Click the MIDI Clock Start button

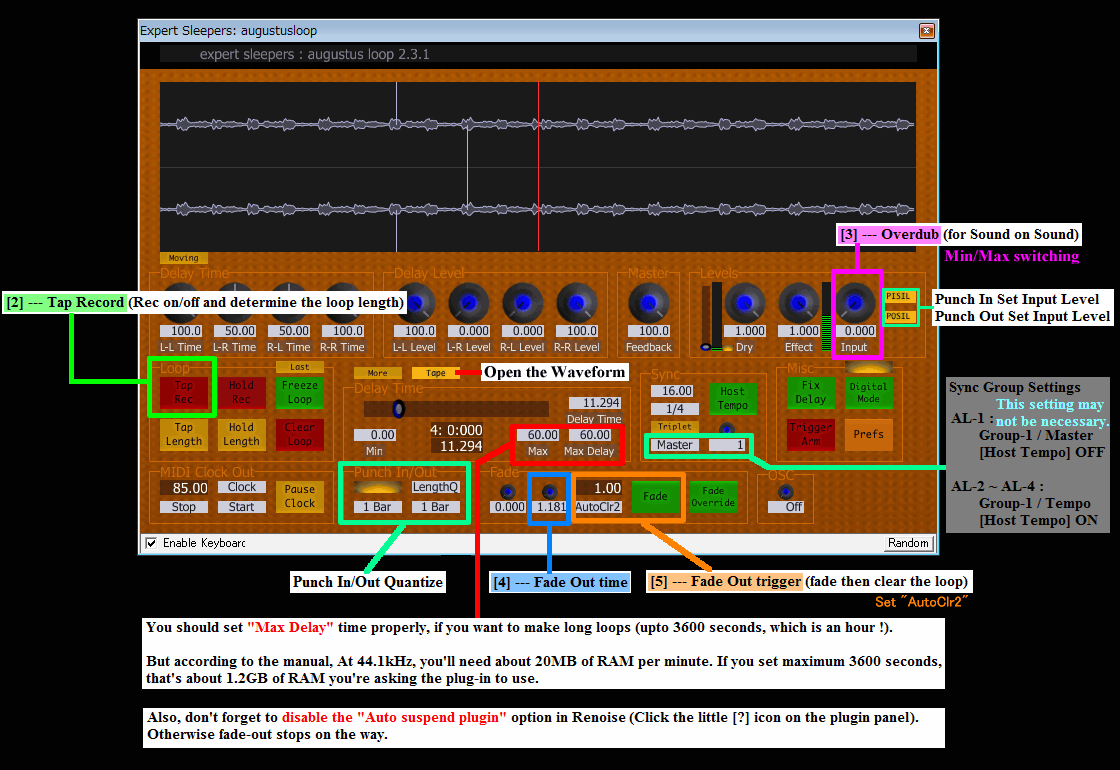(241, 506)
